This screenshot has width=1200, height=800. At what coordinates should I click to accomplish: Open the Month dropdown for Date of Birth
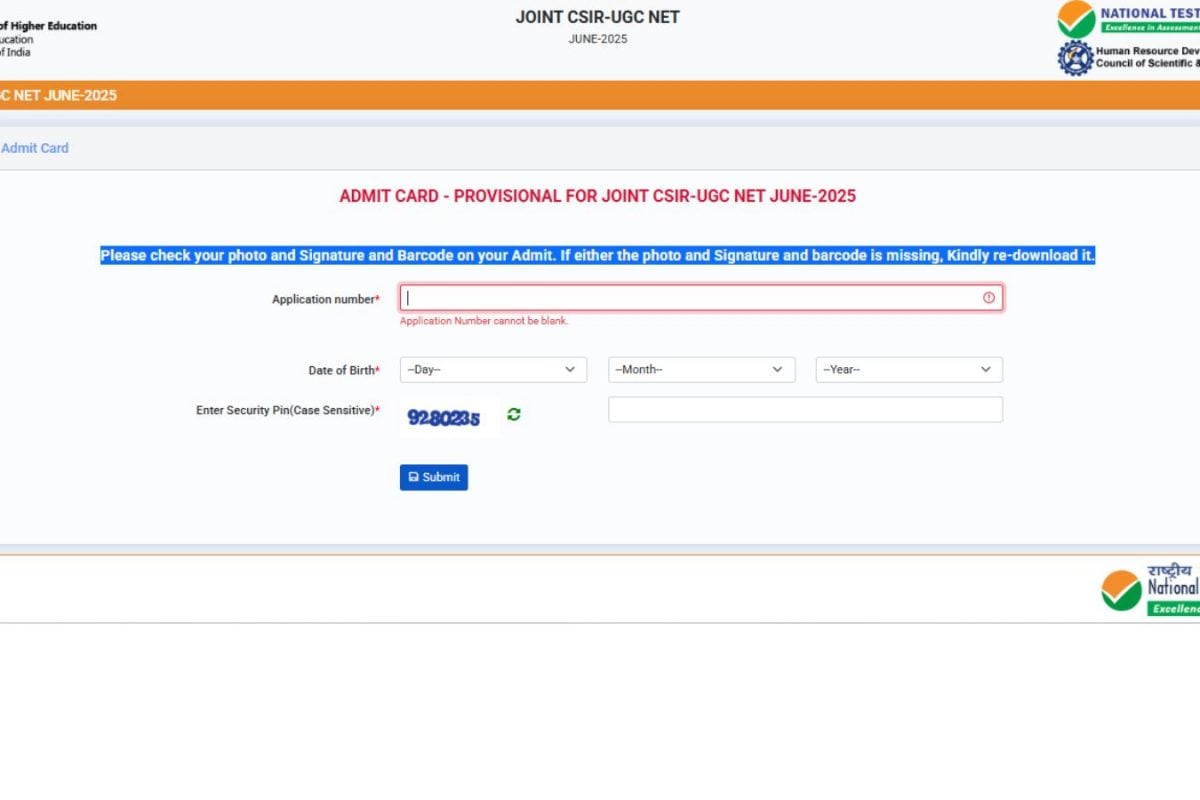[701, 370]
